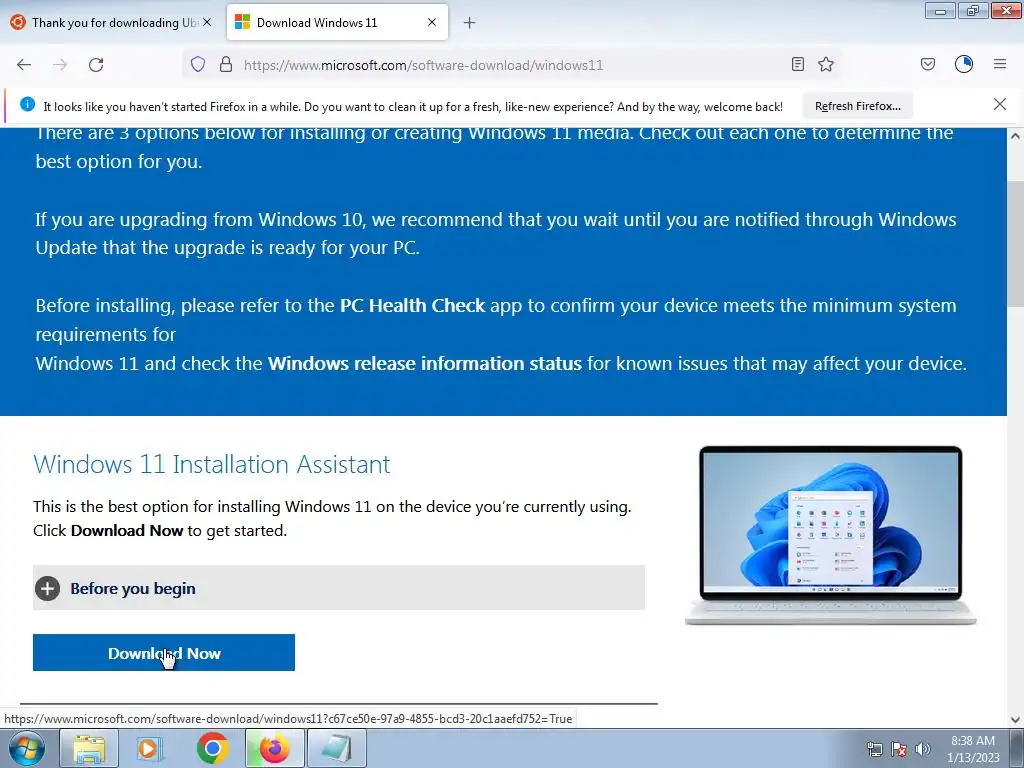Click the network tray icon
Viewport: 1024px width, 768px height.
pyautogui.click(x=874, y=749)
